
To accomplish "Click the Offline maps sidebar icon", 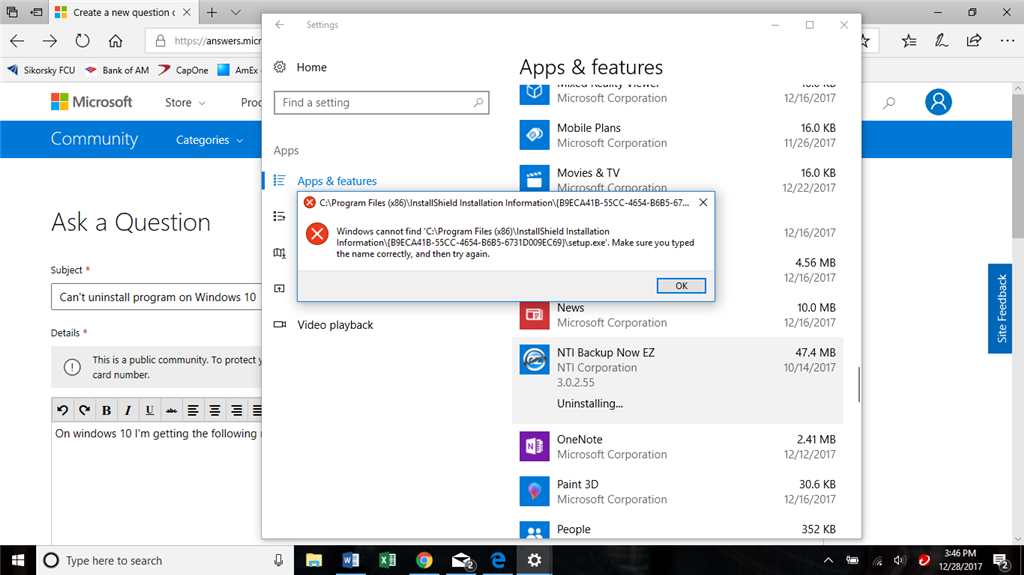I will (x=280, y=253).
